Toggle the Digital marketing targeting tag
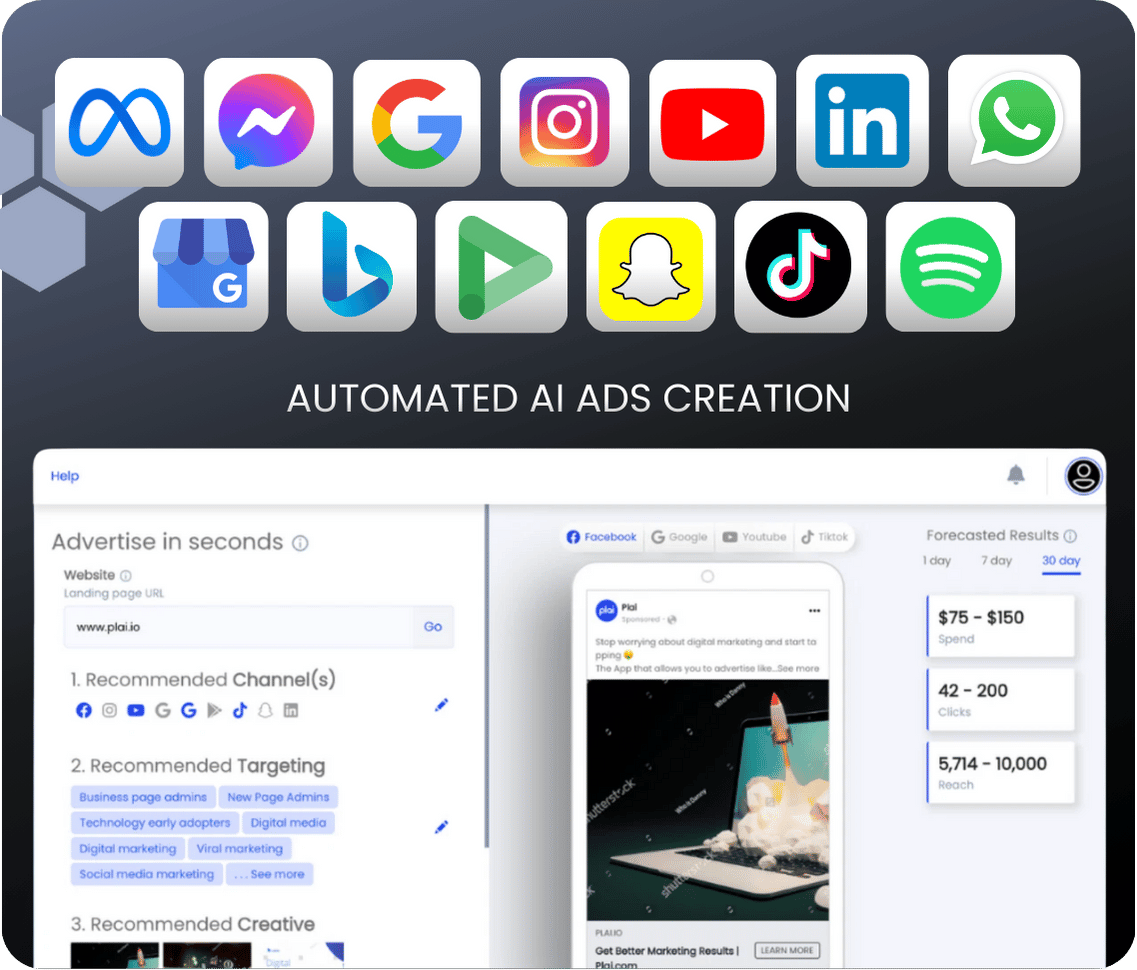1137x970 pixels. (x=127, y=849)
